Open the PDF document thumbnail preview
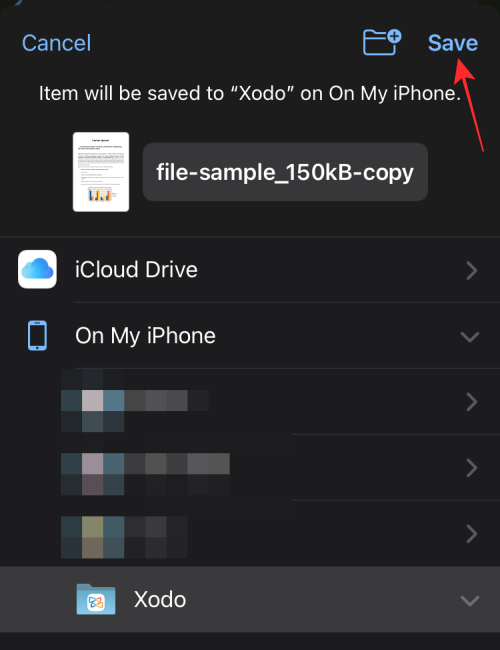 point(101,172)
